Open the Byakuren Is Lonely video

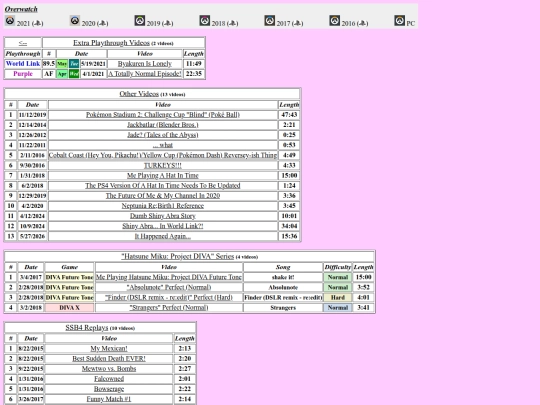[145, 64]
